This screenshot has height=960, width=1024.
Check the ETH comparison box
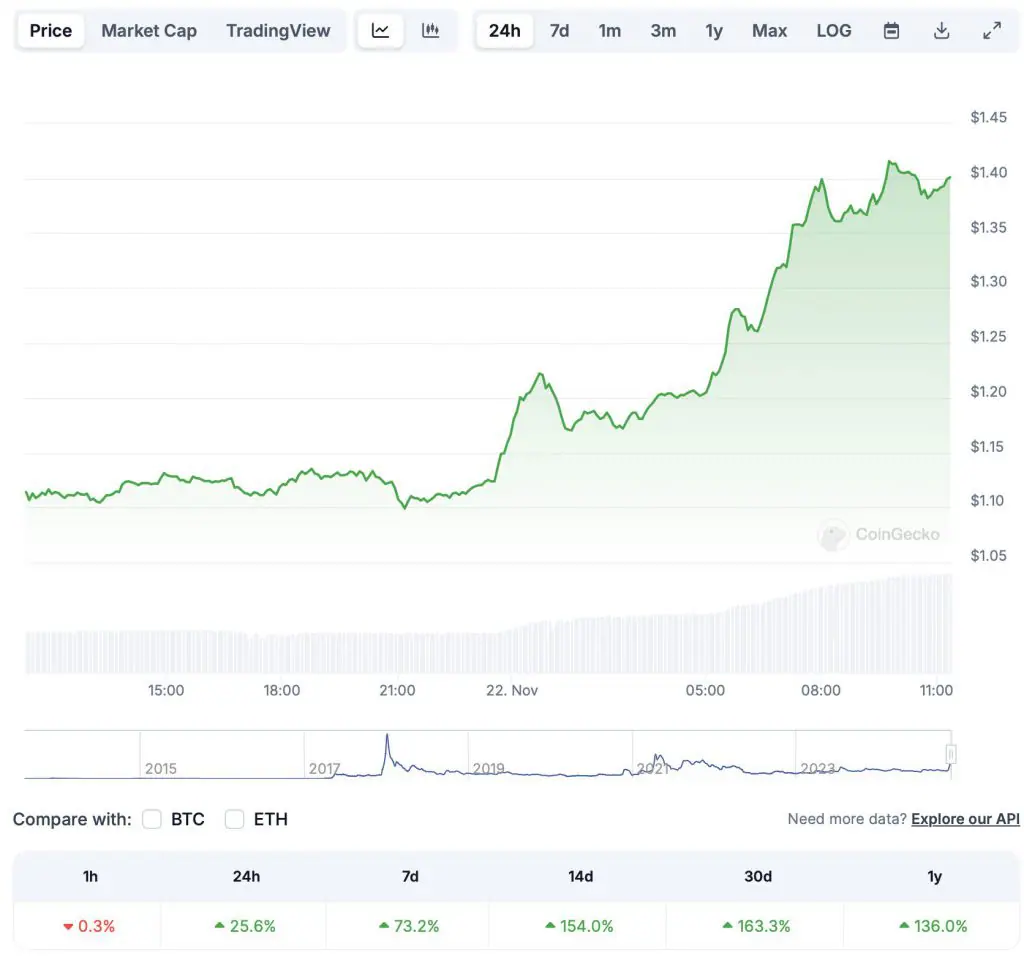(234, 819)
